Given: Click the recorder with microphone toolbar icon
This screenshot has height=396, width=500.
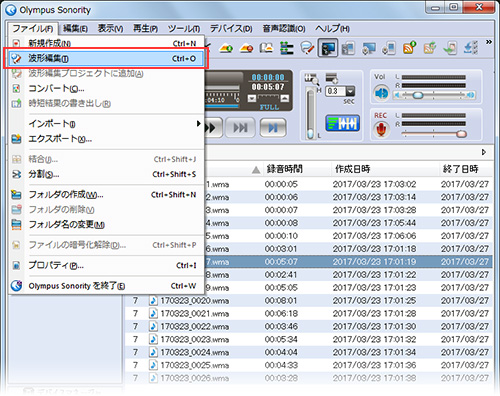Looking at the screenshot, I should pyautogui.click(x=389, y=48).
